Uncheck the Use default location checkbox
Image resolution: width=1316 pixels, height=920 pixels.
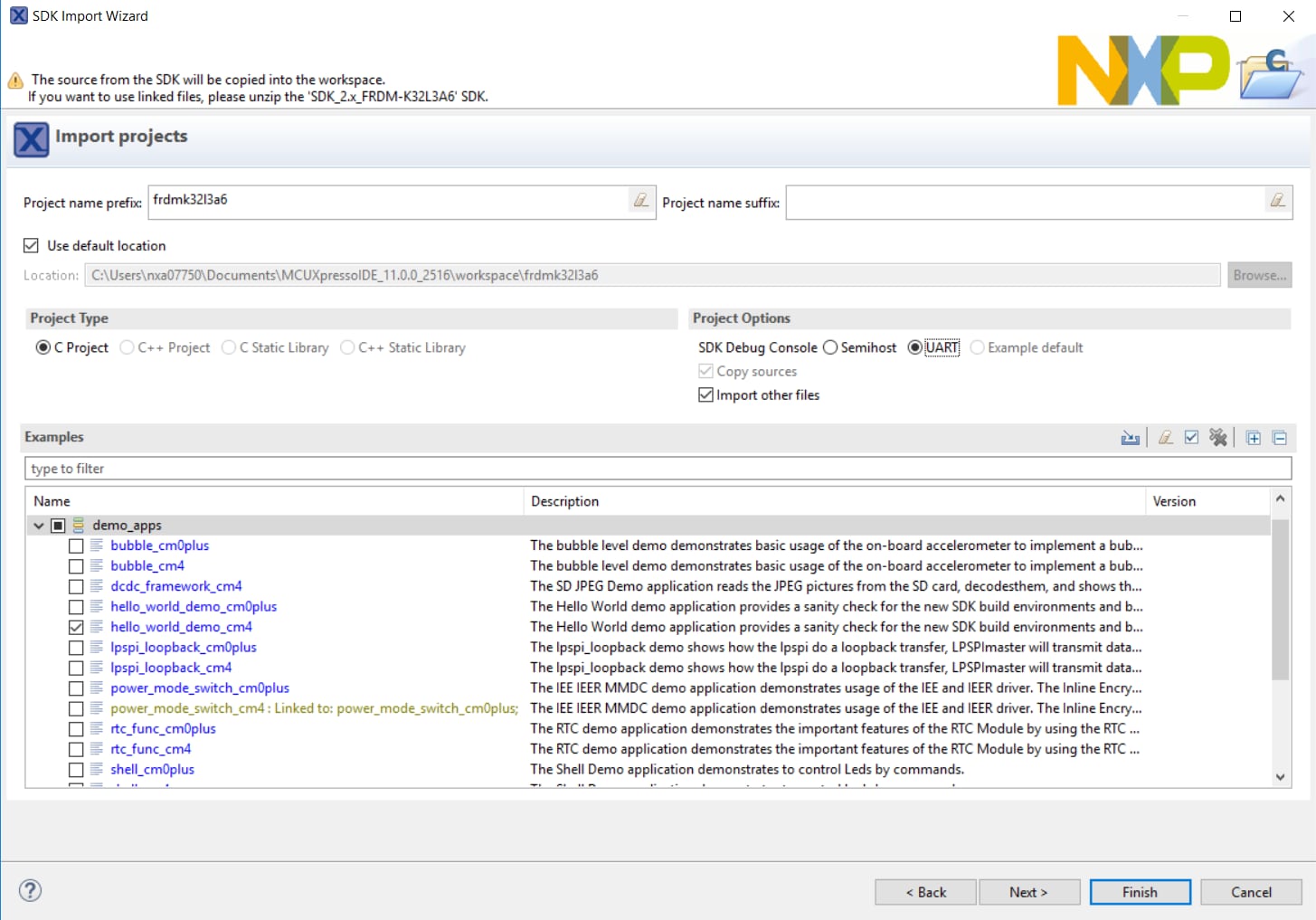[x=32, y=246]
